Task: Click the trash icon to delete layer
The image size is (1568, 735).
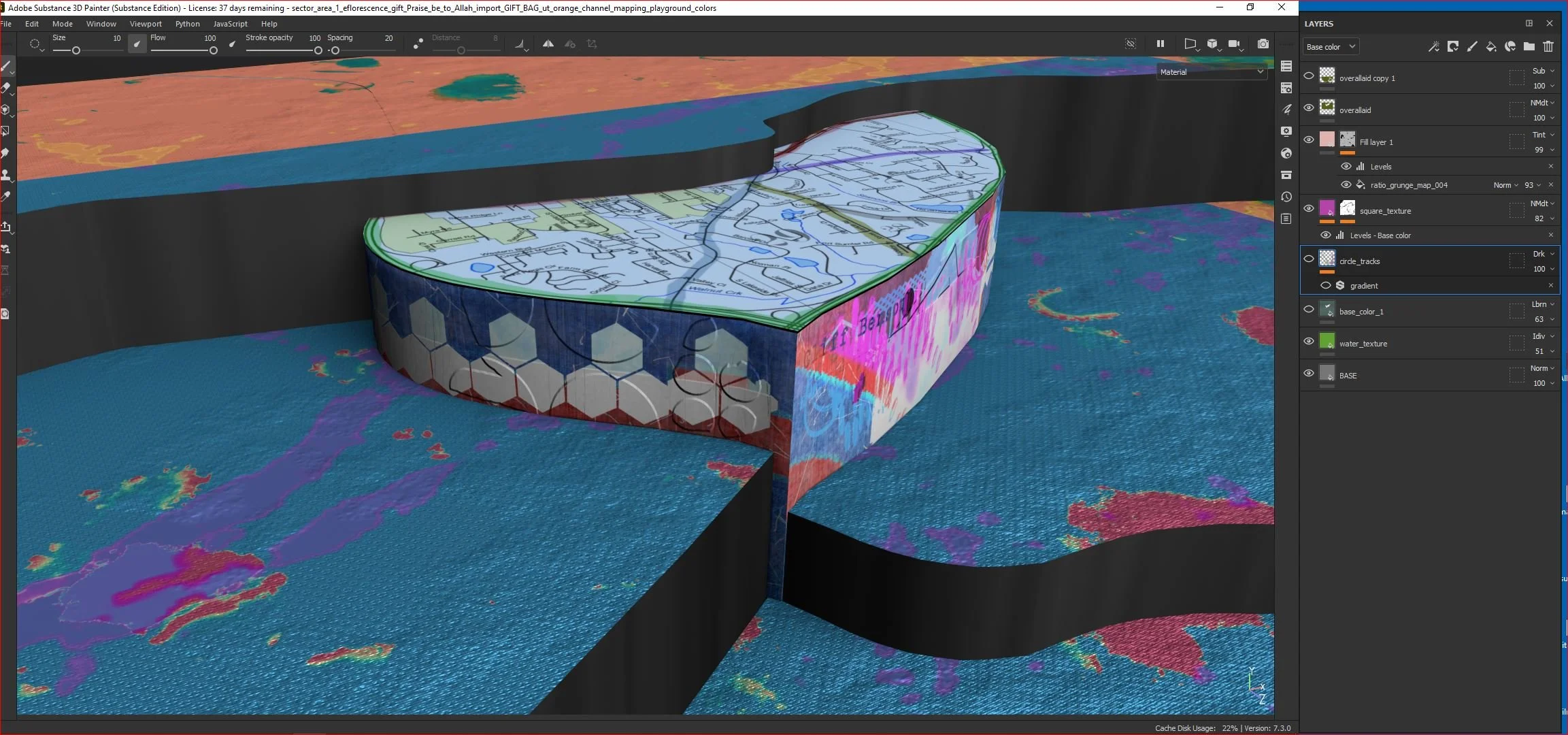Action: click(x=1548, y=47)
